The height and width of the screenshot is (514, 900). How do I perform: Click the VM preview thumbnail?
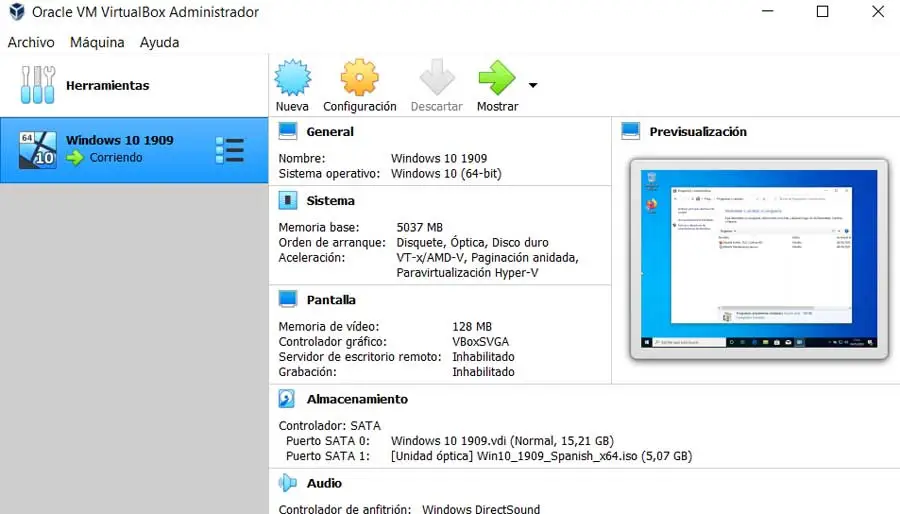[759, 259]
